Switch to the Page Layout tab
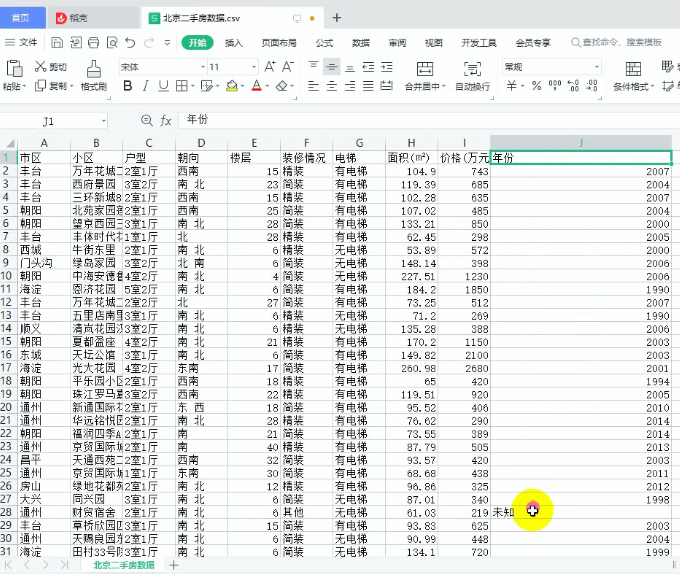 tap(279, 43)
